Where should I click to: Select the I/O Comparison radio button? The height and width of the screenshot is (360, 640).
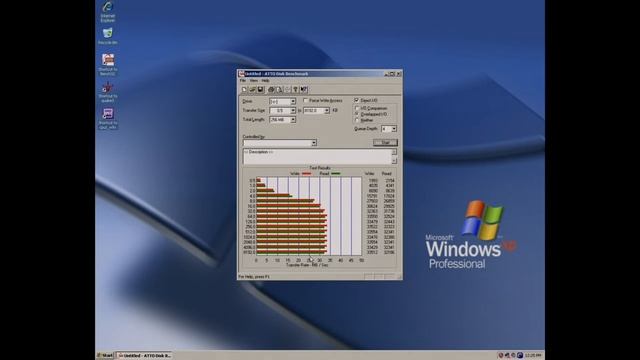point(357,108)
